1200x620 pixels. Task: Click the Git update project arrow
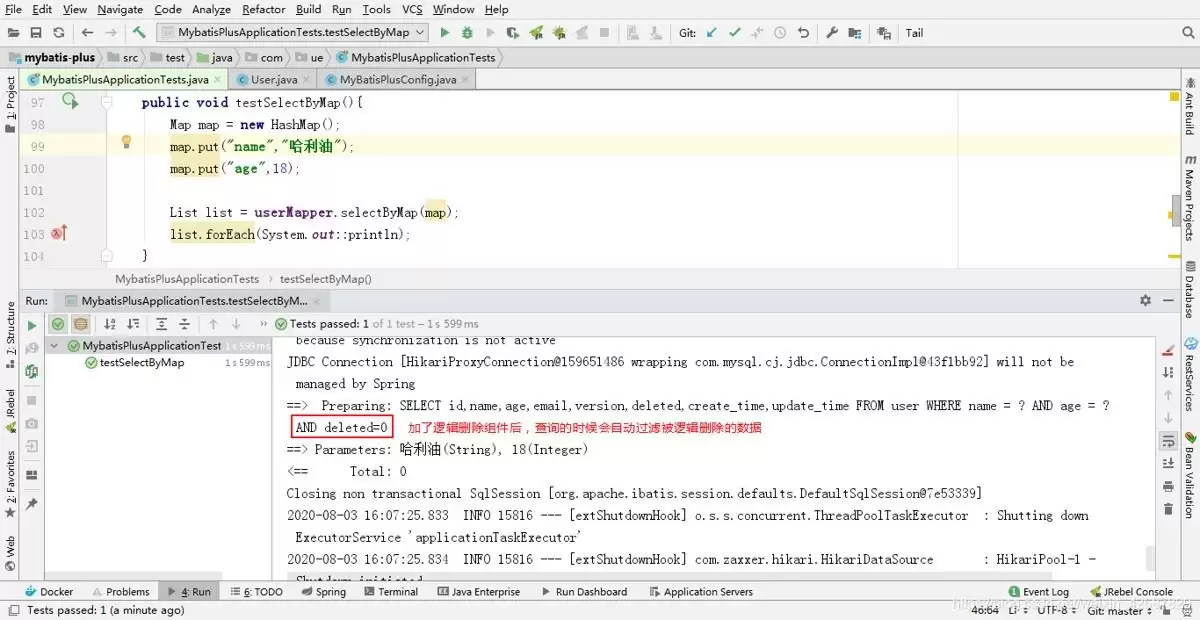click(712, 33)
